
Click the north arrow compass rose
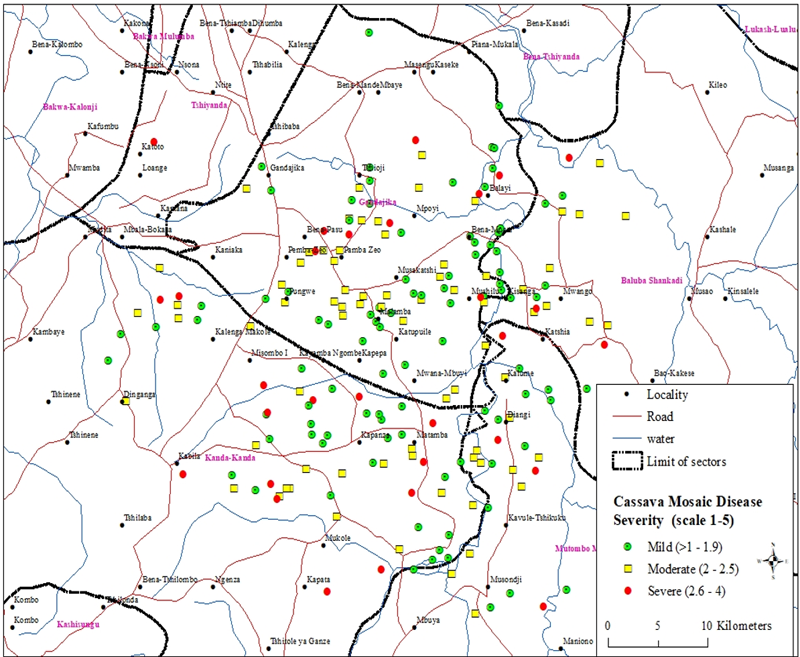click(773, 562)
